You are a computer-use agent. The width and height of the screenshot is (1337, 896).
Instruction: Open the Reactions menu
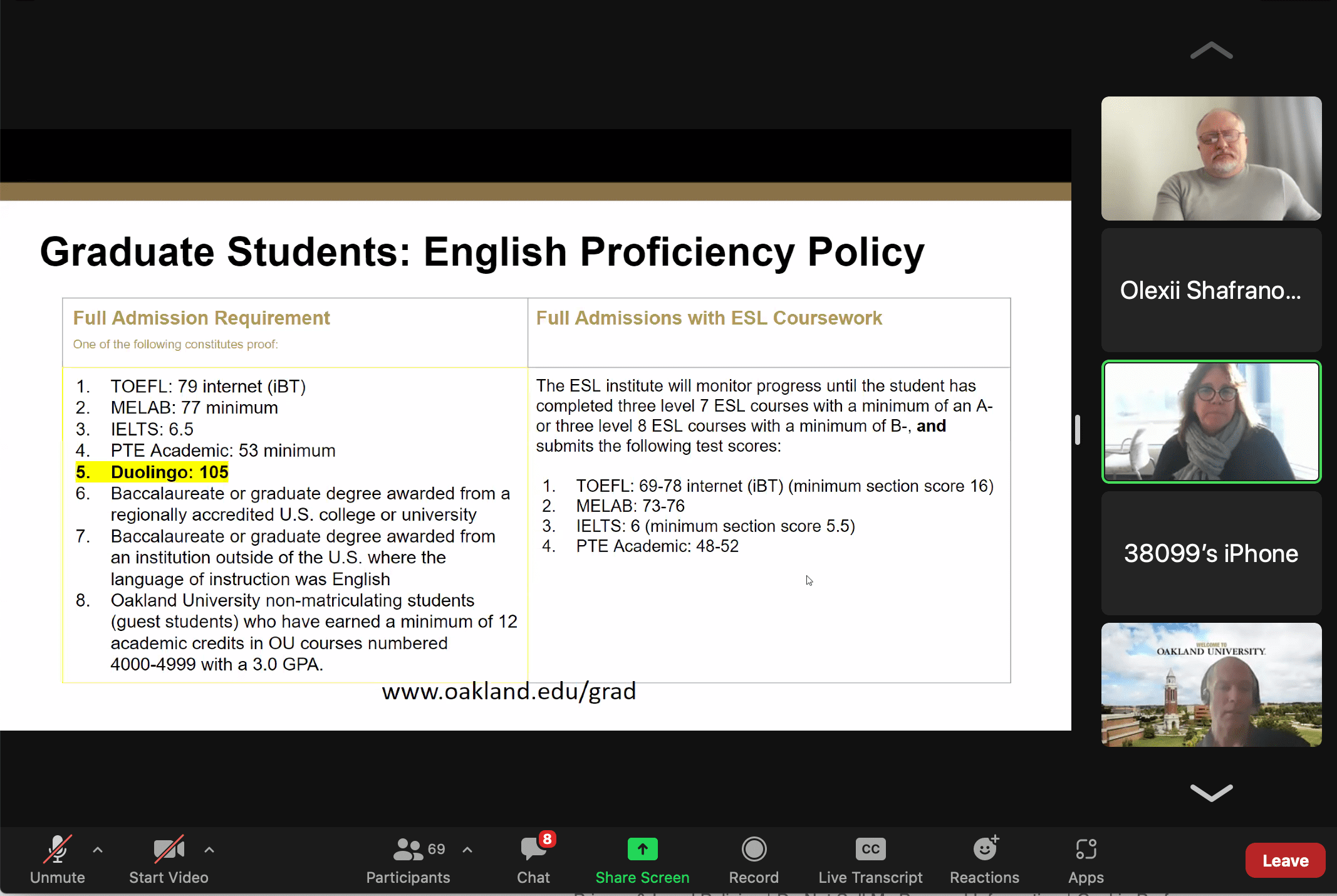984,860
